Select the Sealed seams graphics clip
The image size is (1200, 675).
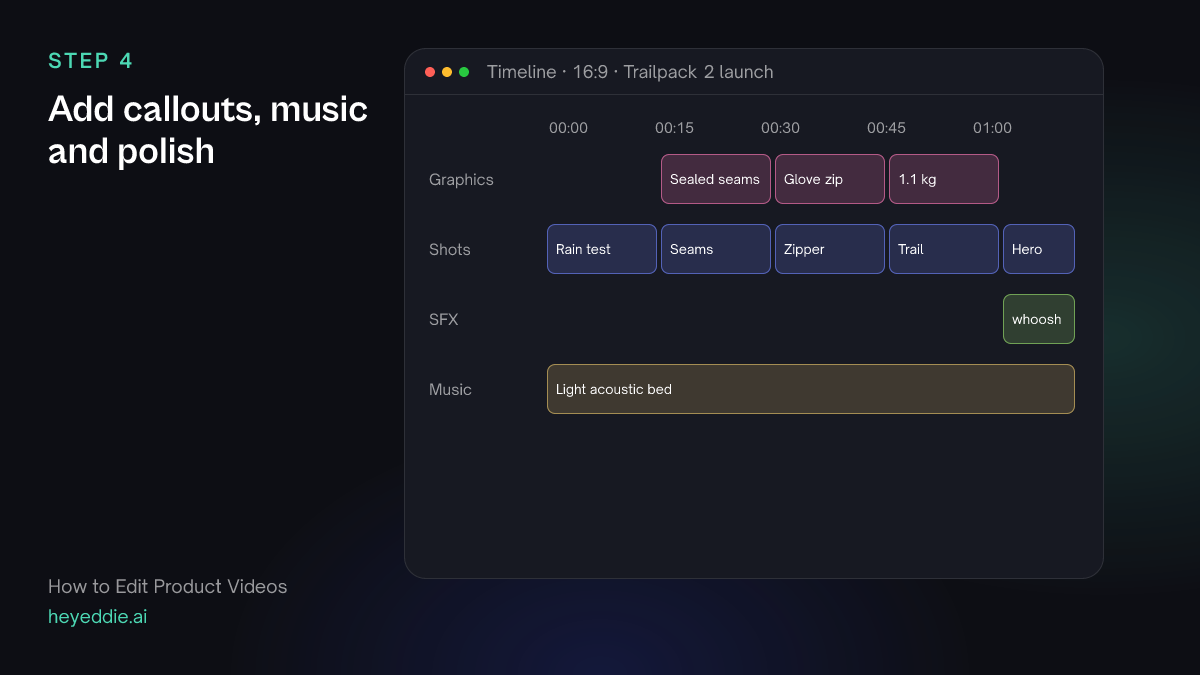(716, 179)
